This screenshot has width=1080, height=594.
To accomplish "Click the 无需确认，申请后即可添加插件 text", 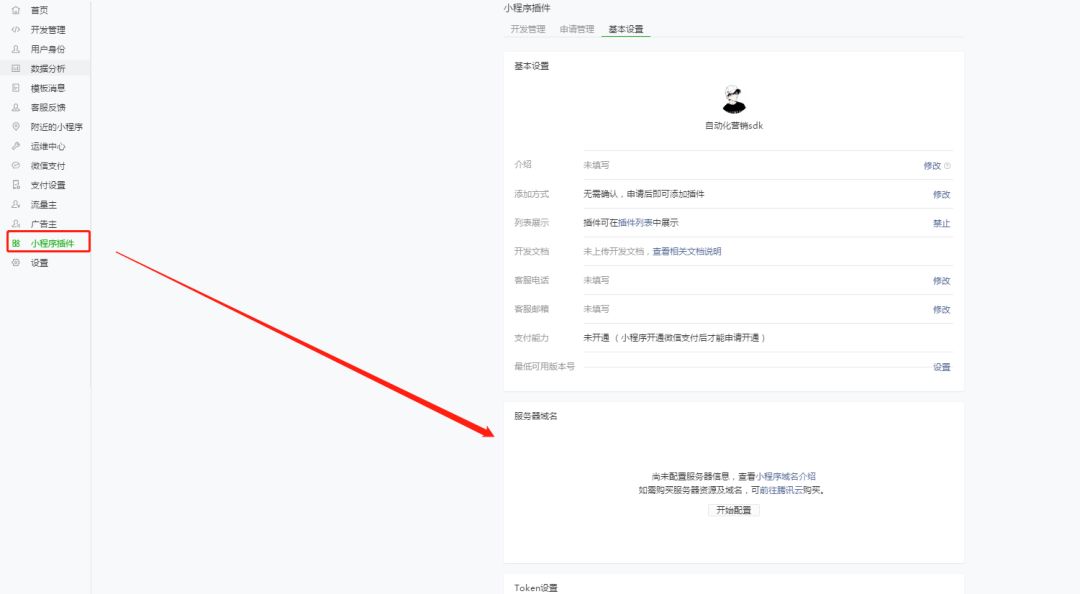I will [643, 194].
